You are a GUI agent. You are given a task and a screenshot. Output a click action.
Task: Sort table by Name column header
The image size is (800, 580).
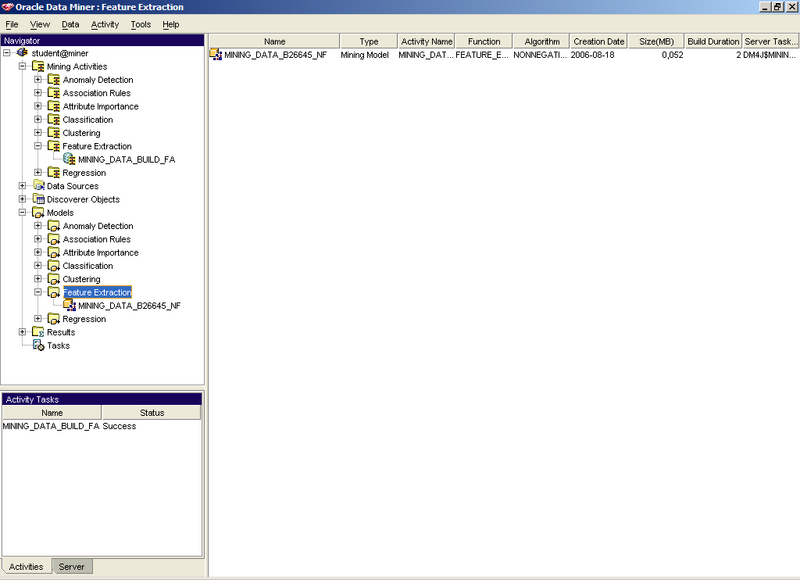click(x=274, y=41)
